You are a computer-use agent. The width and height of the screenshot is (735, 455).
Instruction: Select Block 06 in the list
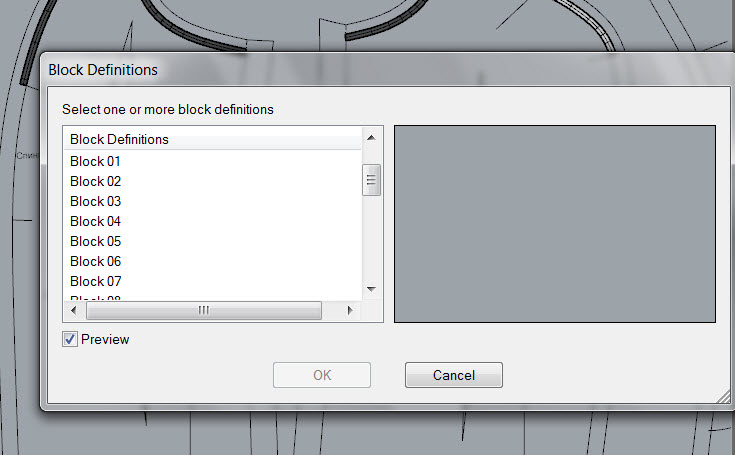click(x=95, y=261)
